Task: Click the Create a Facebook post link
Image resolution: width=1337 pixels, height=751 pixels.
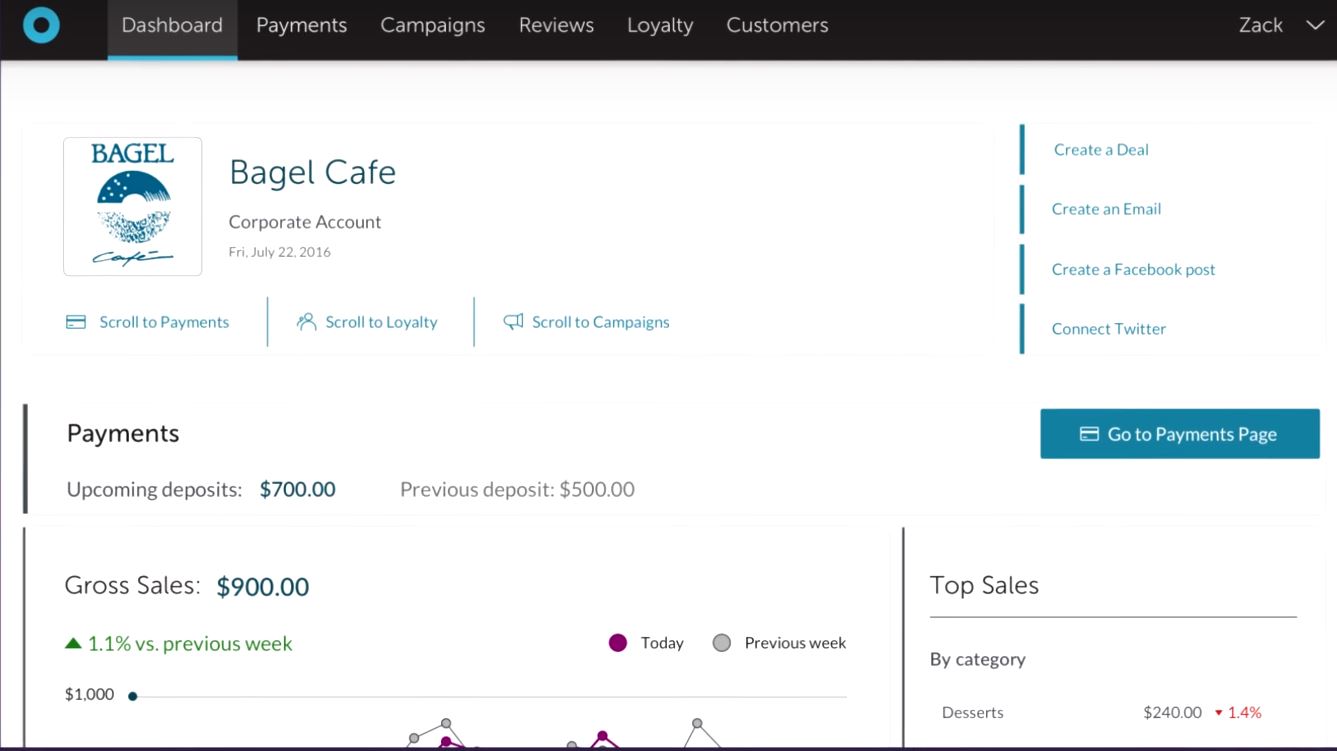Action: 1133,269
